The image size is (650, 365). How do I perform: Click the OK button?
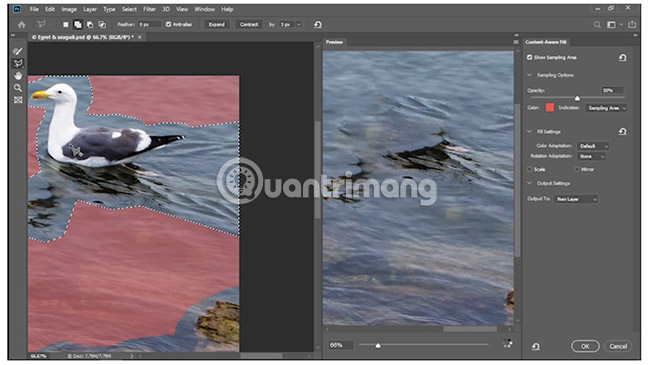tap(585, 346)
